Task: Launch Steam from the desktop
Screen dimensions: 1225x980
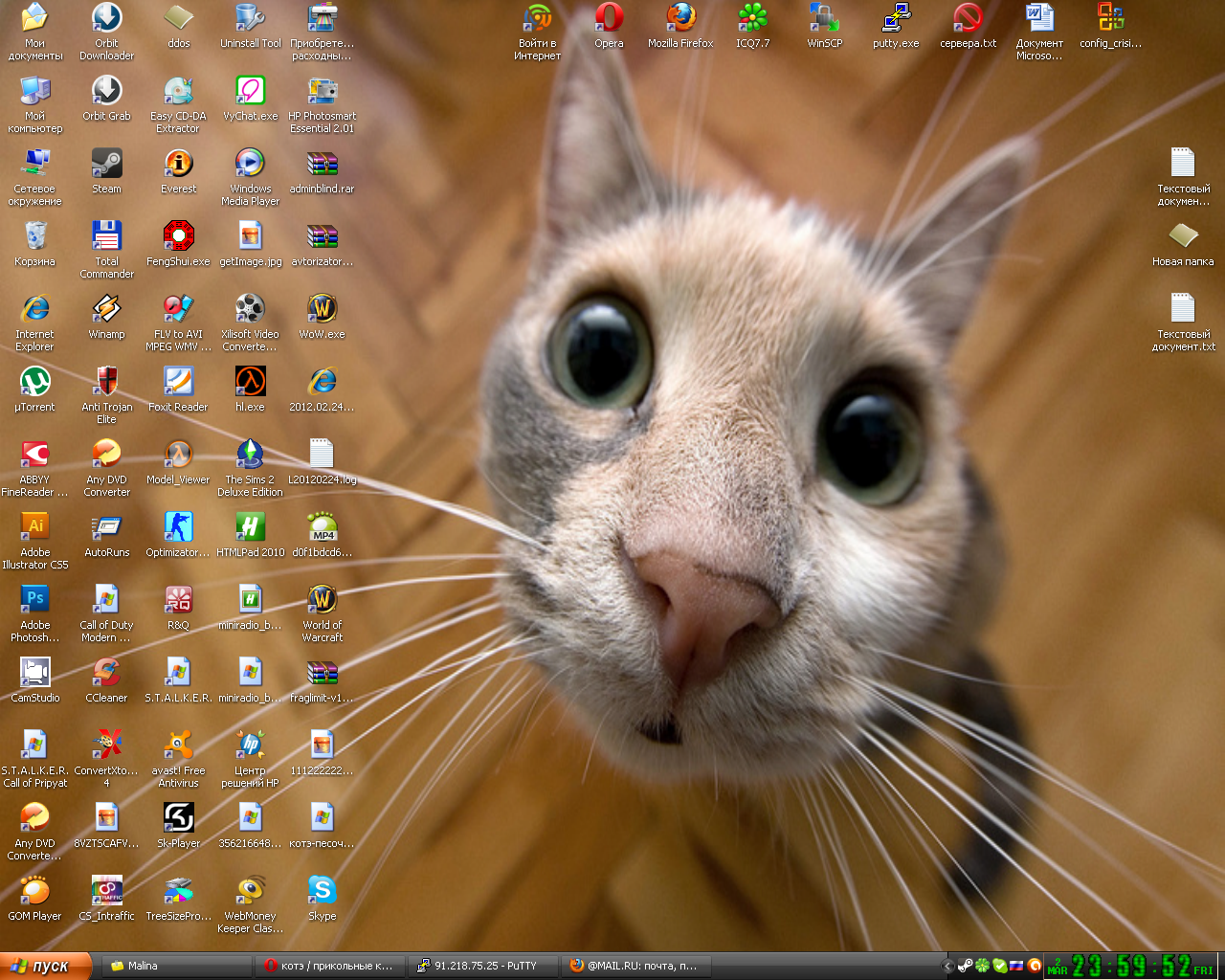Action: point(106,164)
